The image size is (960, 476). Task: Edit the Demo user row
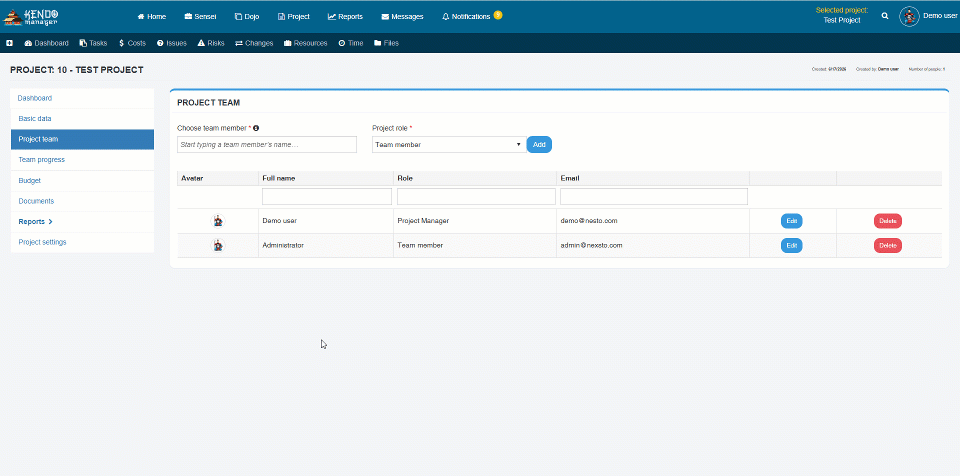click(791, 221)
